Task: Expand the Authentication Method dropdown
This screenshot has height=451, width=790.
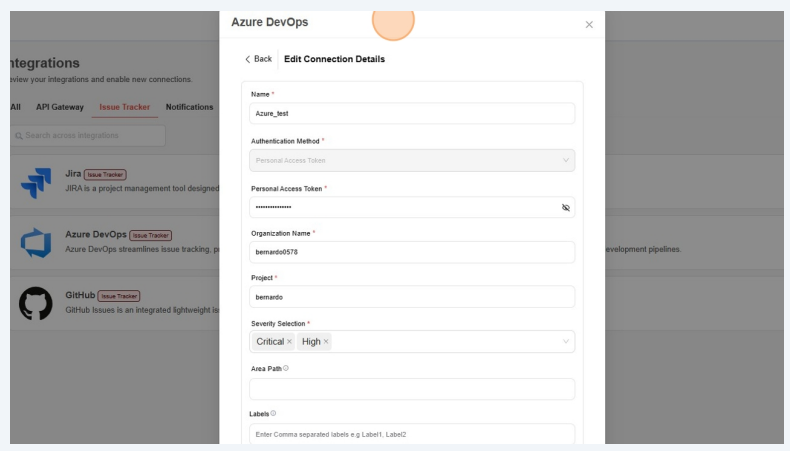Action: click(x=565, y=160)
